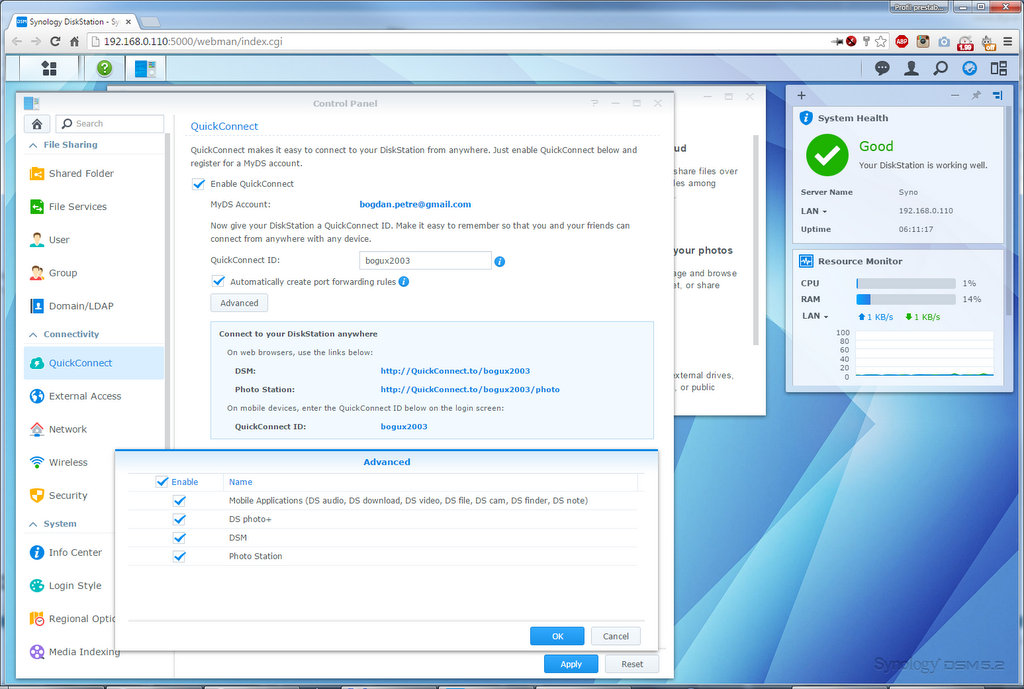Go to Control Panel home icon
The image size is (1024, 689).
click(37, 123)
